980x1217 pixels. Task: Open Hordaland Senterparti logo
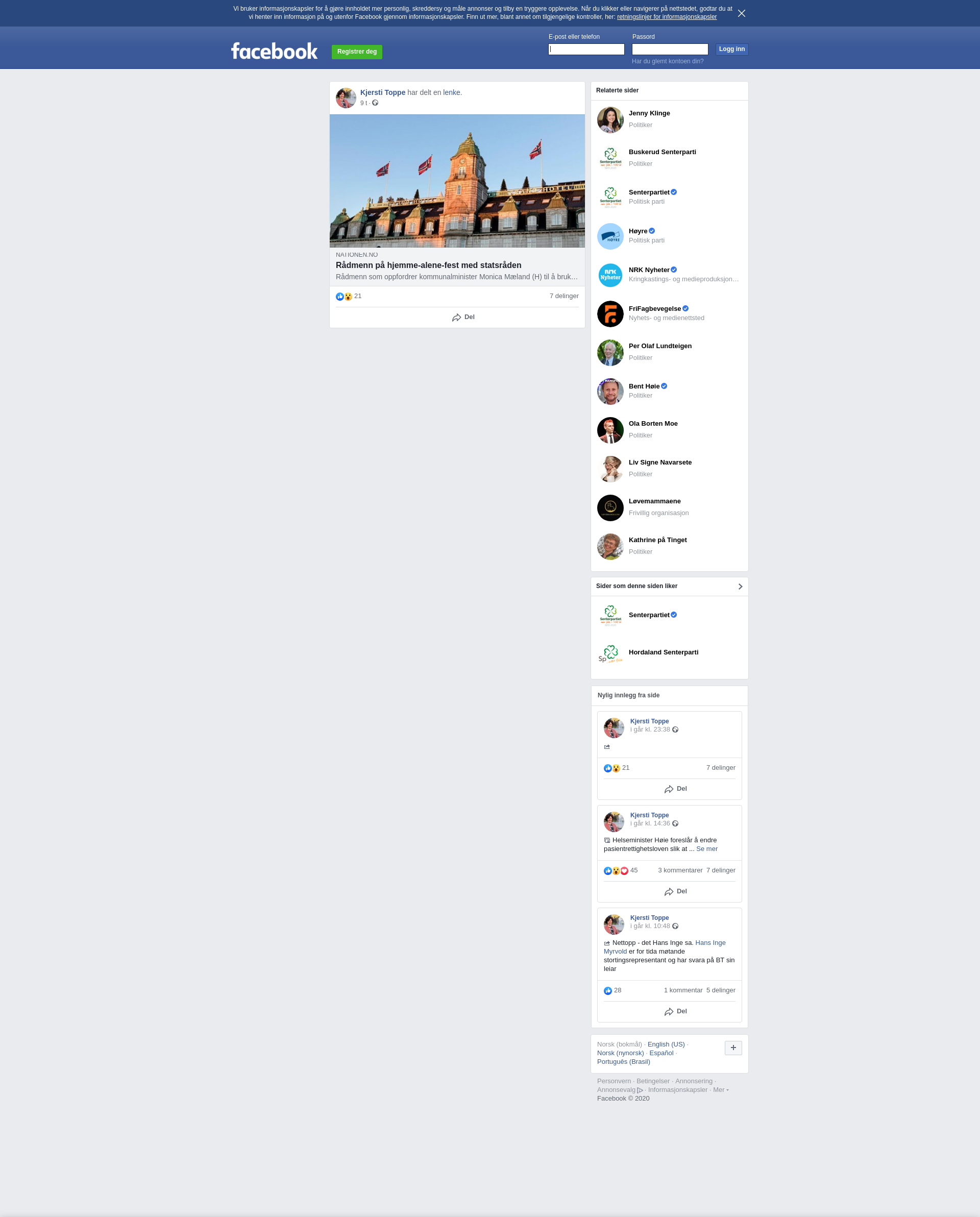[610, 653]
